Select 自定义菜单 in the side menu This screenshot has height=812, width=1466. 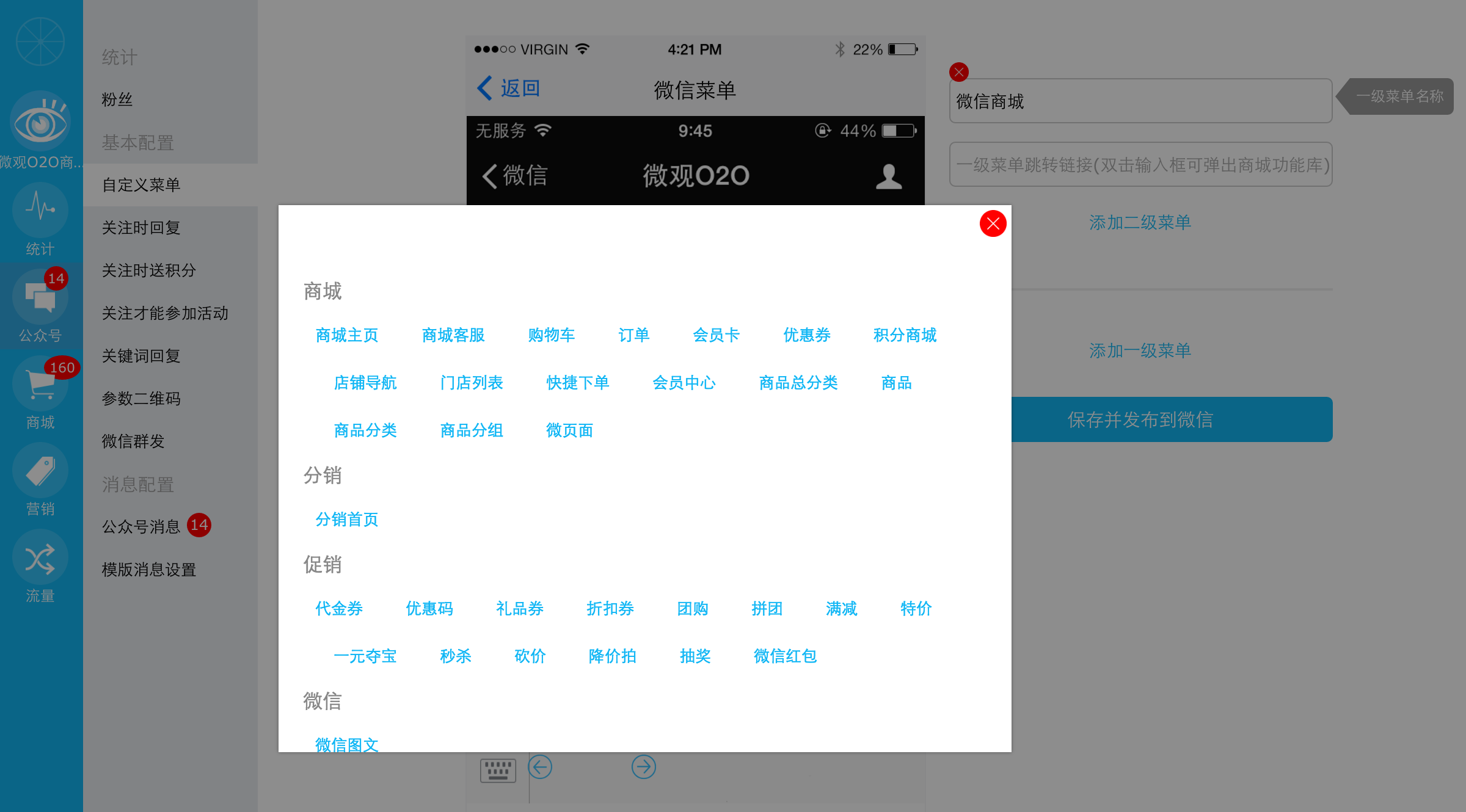(170, 185)
